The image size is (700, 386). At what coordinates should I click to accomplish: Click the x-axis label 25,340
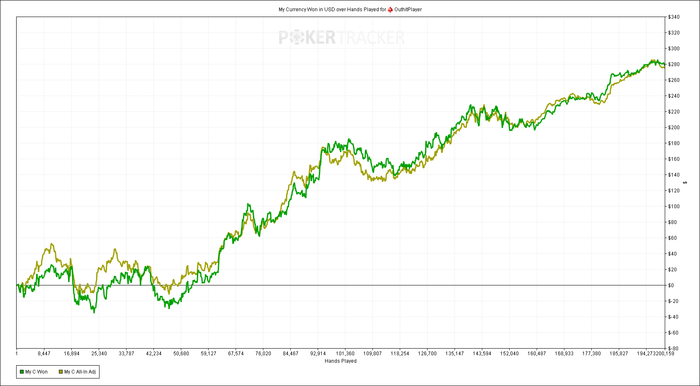(99, 353)
